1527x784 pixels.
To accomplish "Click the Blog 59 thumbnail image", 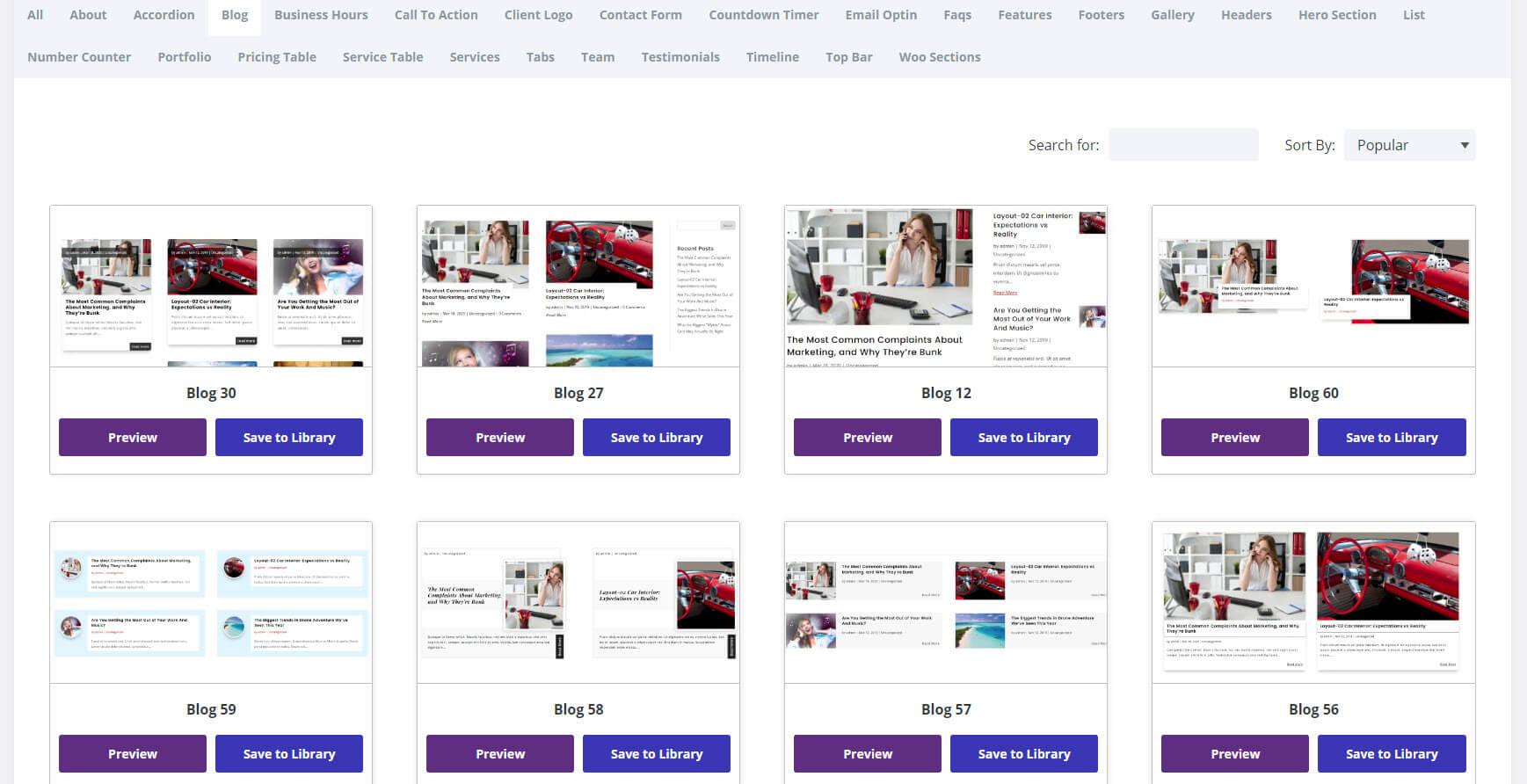I will tap(211, 603).
